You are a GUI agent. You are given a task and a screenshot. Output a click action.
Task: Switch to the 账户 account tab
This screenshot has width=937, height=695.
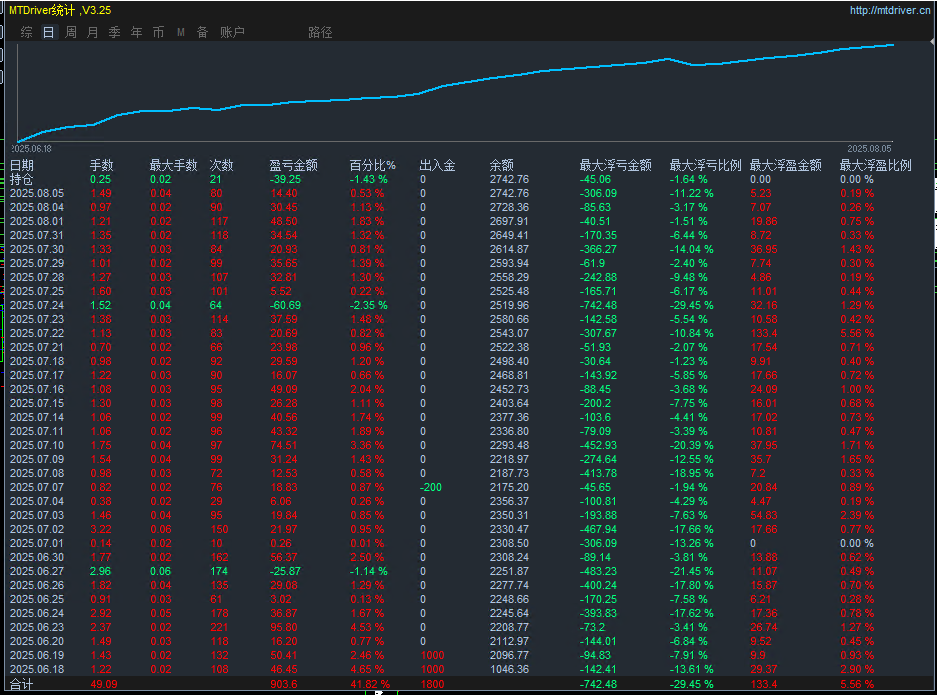click(232, 32)
